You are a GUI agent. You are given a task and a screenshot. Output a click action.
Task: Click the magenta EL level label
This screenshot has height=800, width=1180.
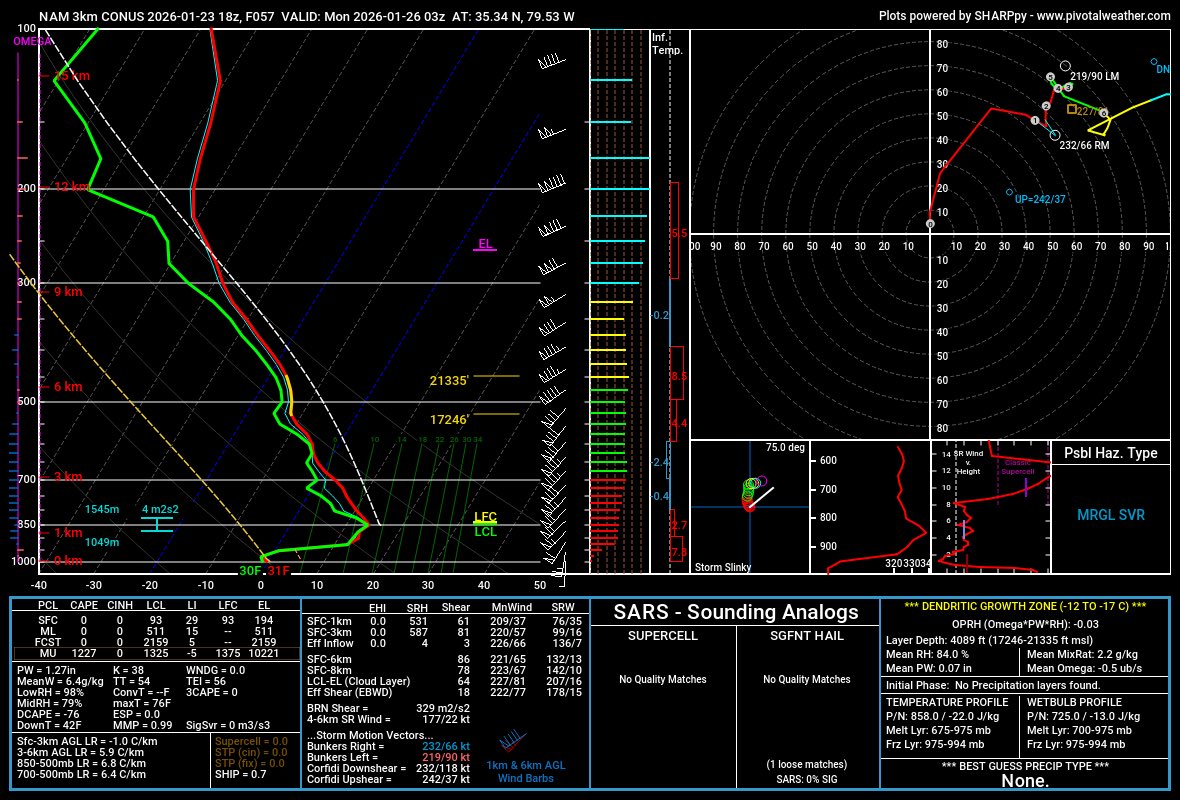485,244
